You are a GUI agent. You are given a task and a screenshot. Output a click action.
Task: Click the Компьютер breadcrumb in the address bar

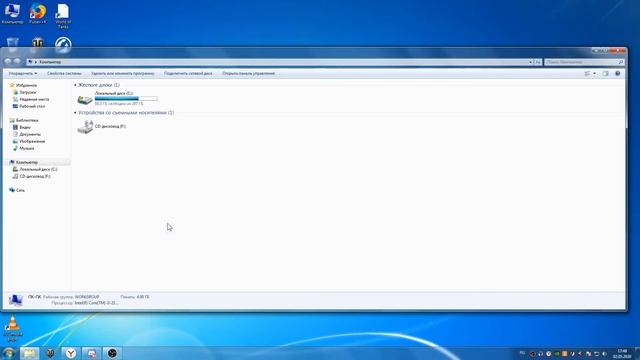coord(50,62)
